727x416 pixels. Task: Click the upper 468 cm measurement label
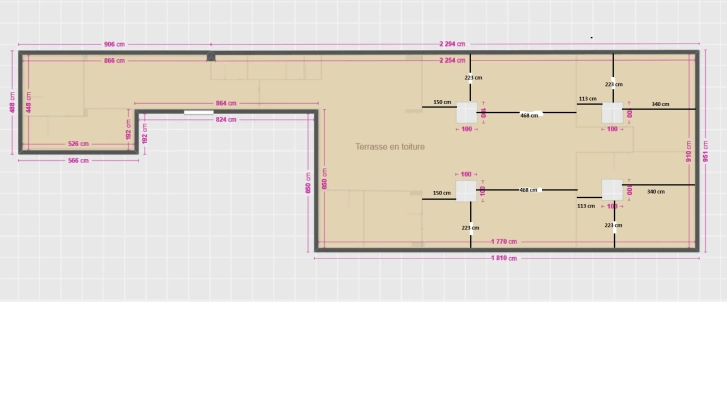tap(528, 115)
